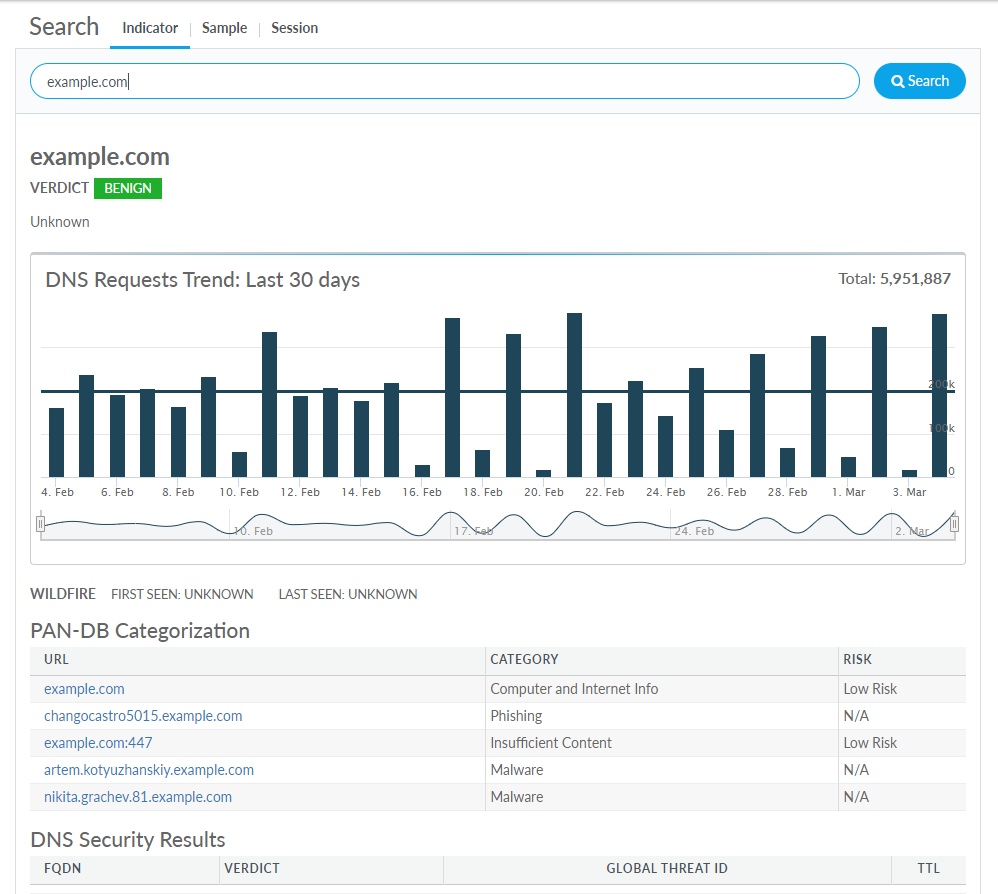This screenshot has height=894, width=998.
Task: Open the example.com:447 link
Action: [98, 743]
